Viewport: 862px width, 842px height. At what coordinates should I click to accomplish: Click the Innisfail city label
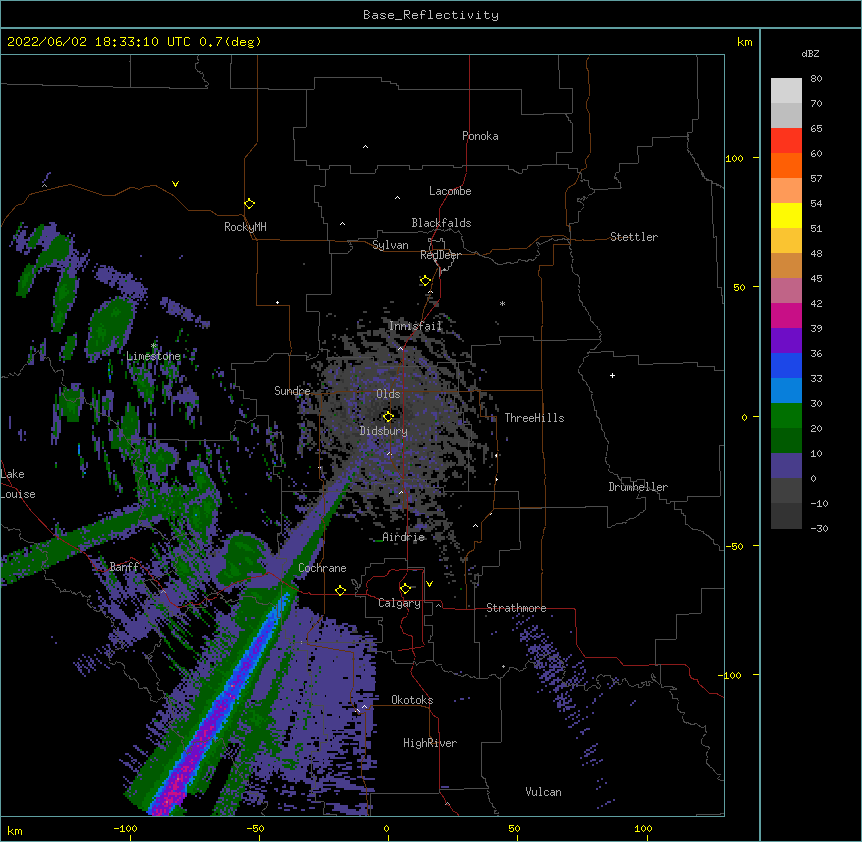pos(415,326)
